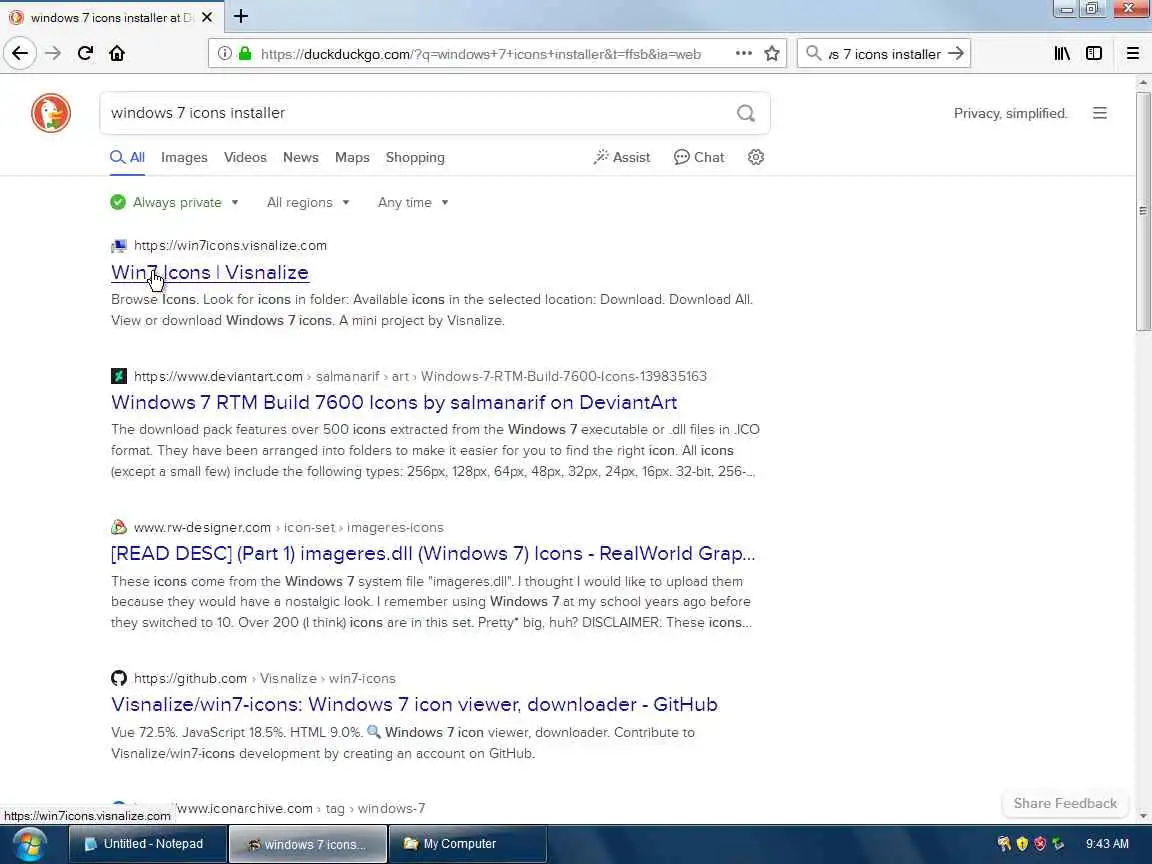Switch to the Images tab
1152x864 pixels.
tap(184, 157)
